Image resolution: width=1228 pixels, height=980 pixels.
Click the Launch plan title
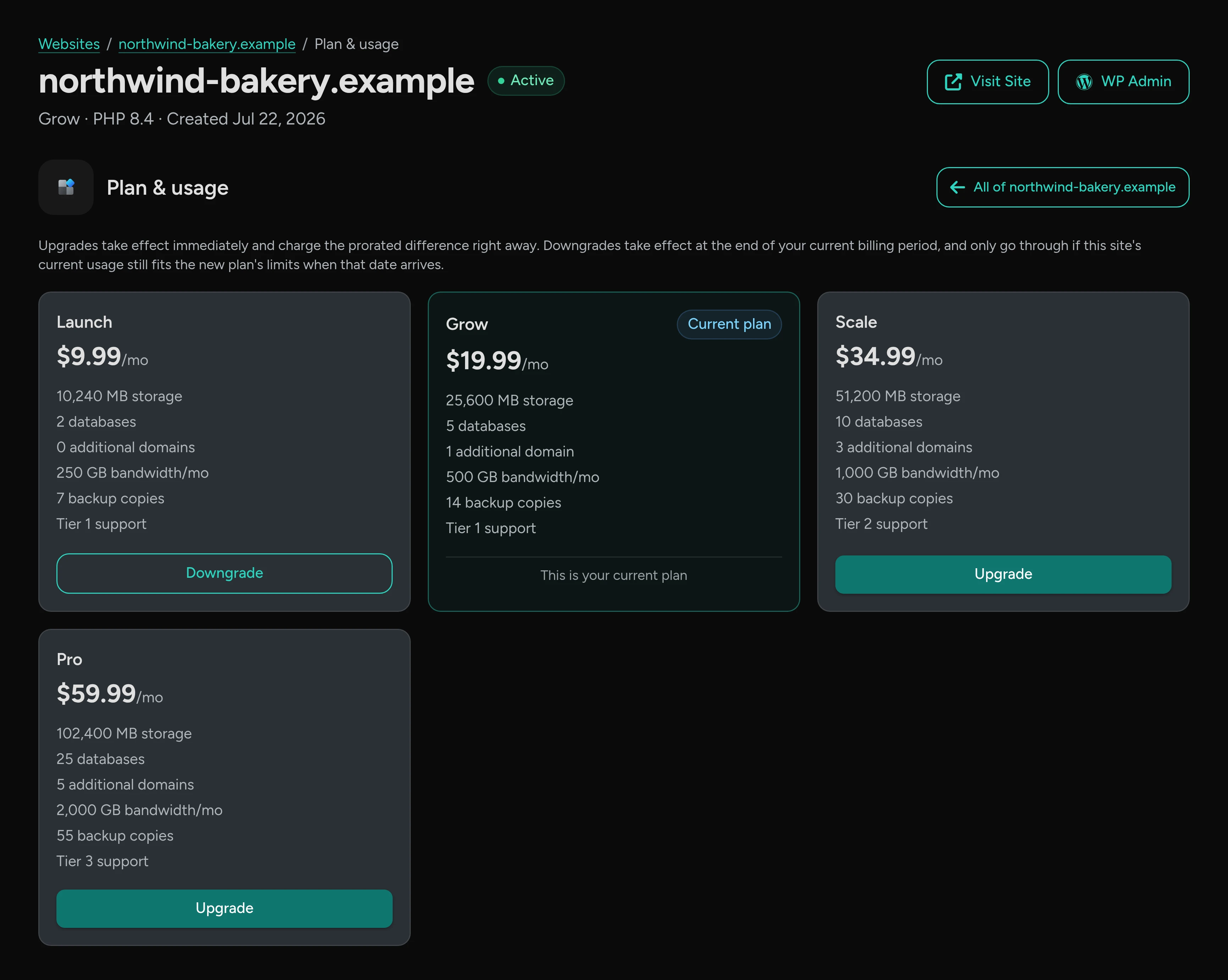84,322
